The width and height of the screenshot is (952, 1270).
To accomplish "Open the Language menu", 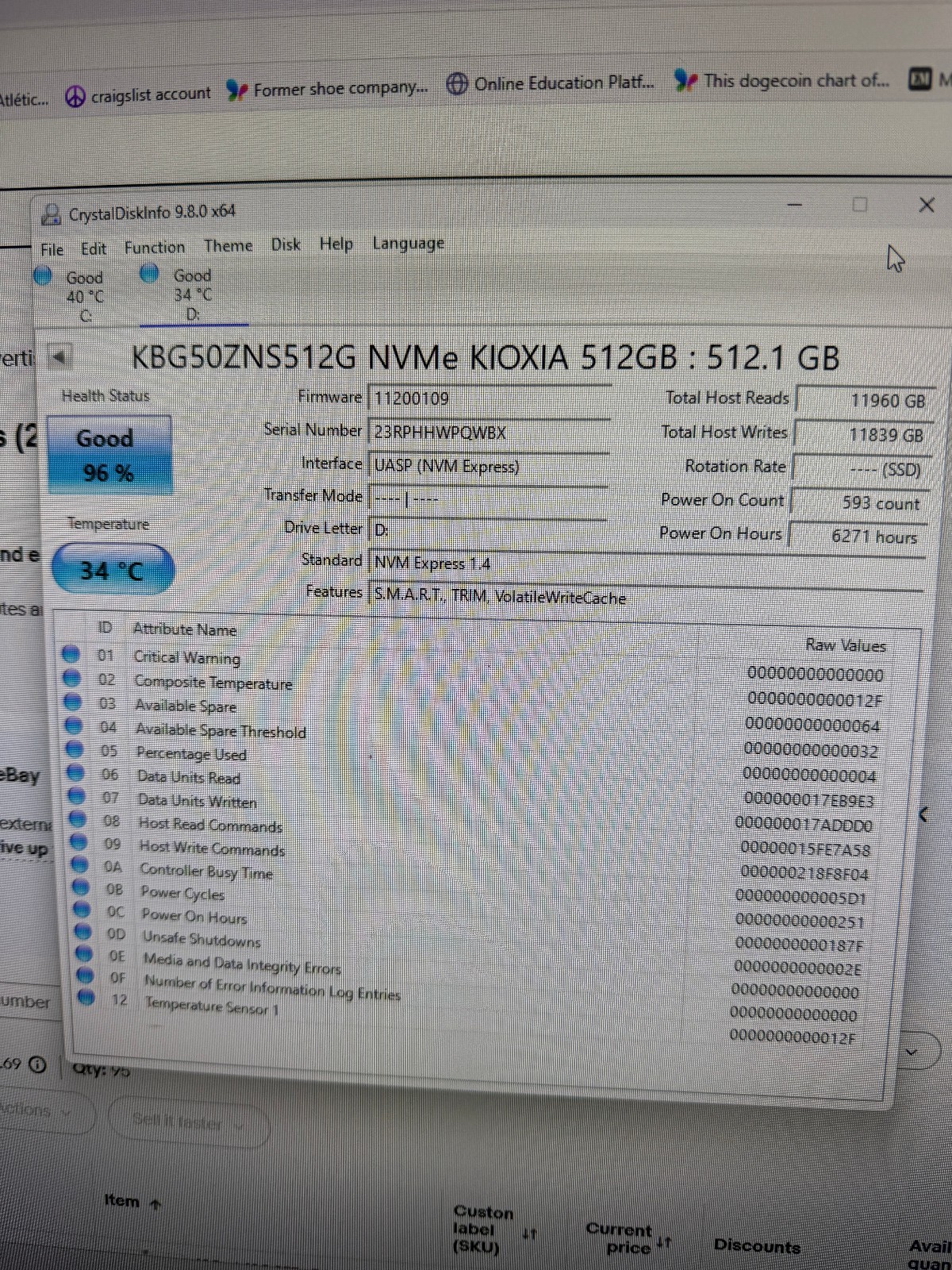I will (409, 244).
